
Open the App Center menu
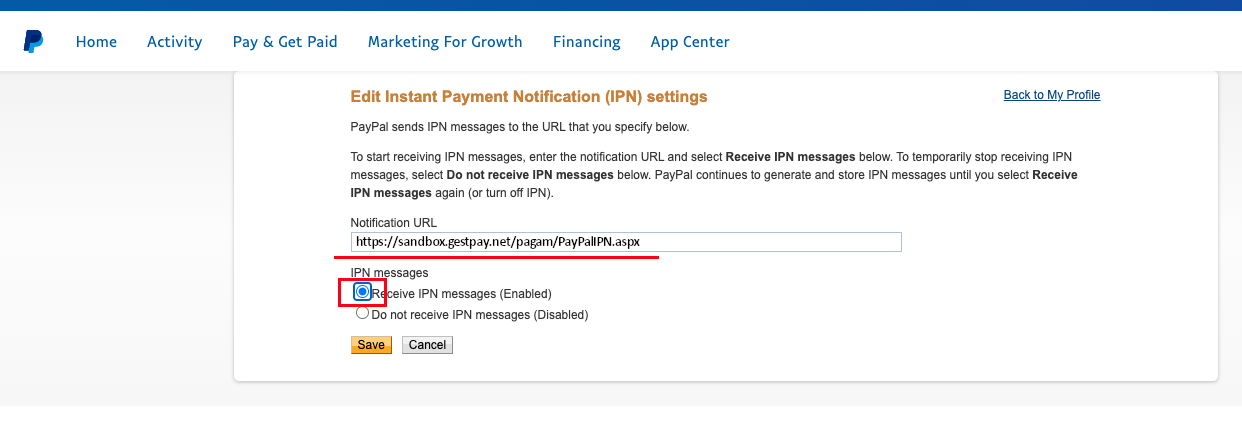tap(690, 42)
